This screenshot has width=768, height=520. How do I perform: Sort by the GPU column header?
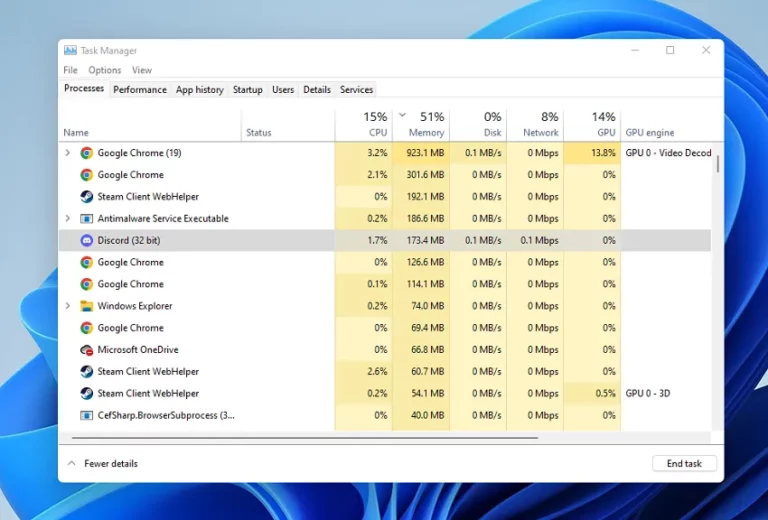point(592,125)
